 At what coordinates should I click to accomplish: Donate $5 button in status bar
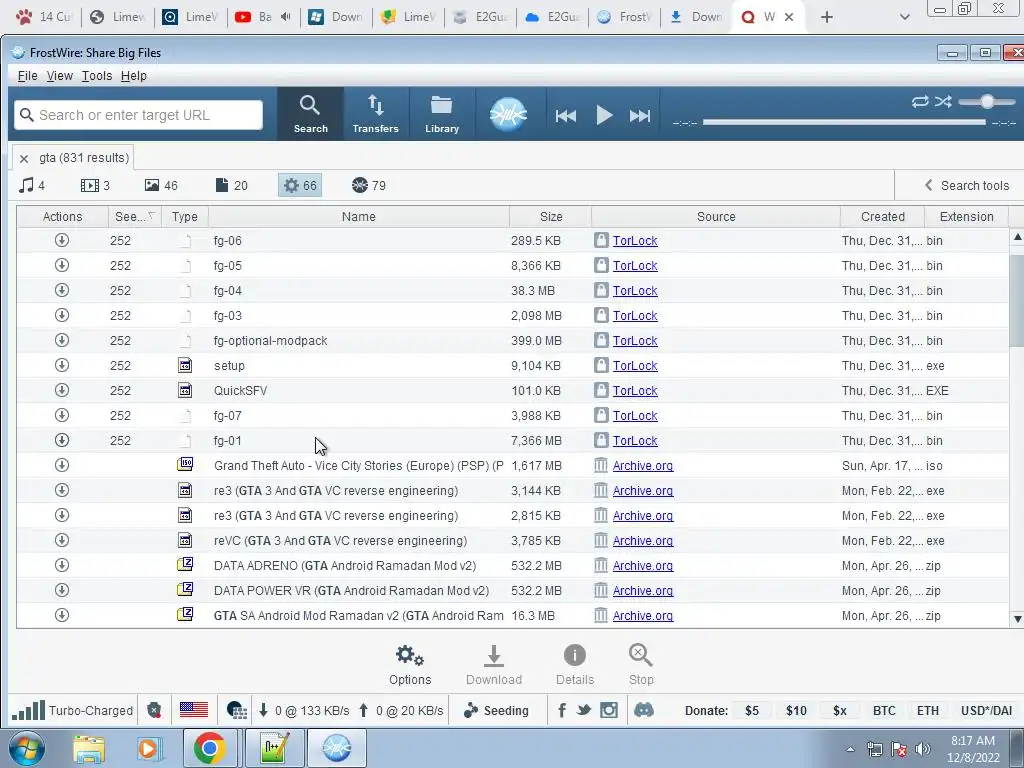point(752,711)
